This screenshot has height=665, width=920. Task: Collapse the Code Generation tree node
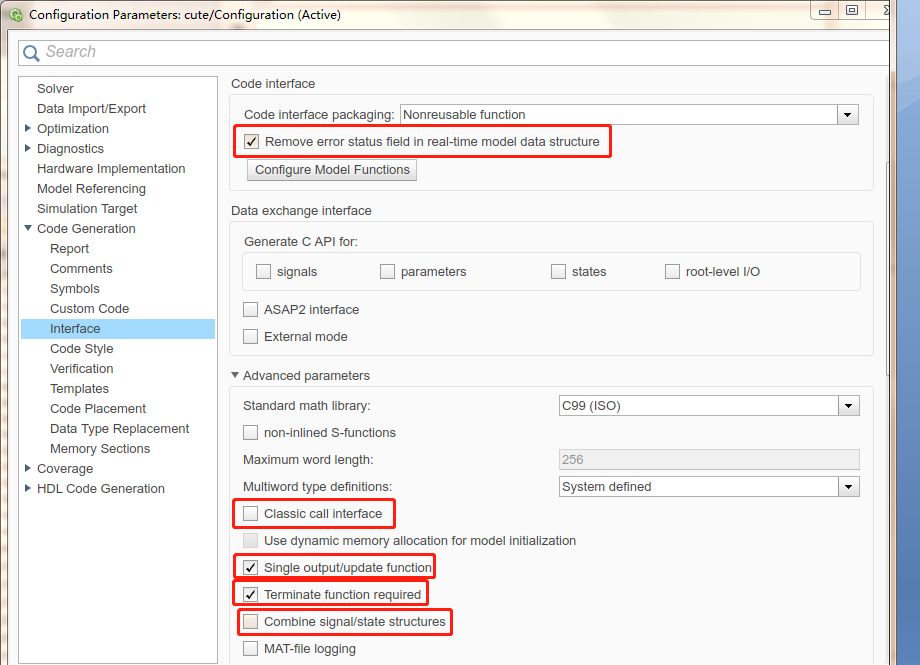click(x=28, y=228)
